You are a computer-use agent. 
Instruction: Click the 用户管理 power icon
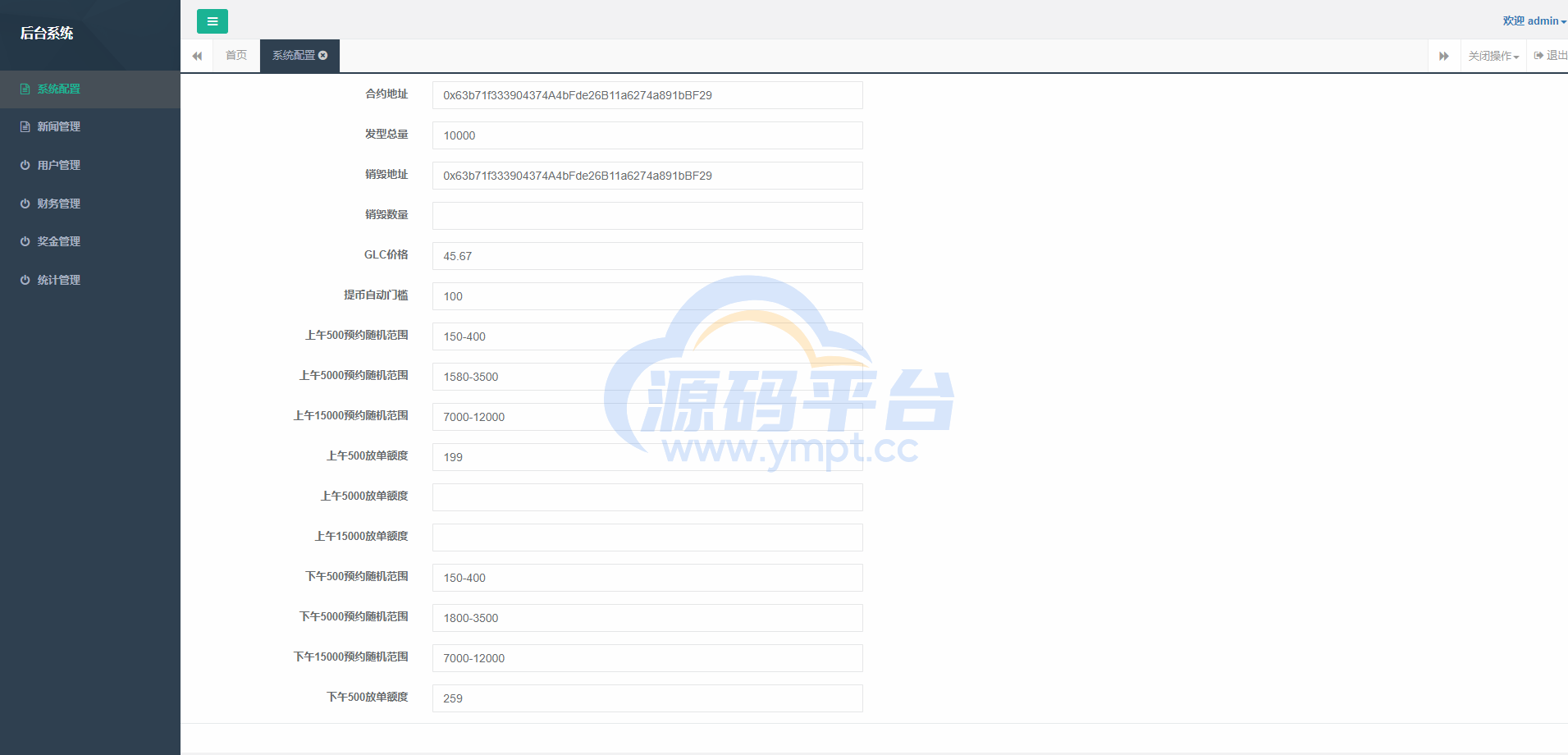point(25,165)
